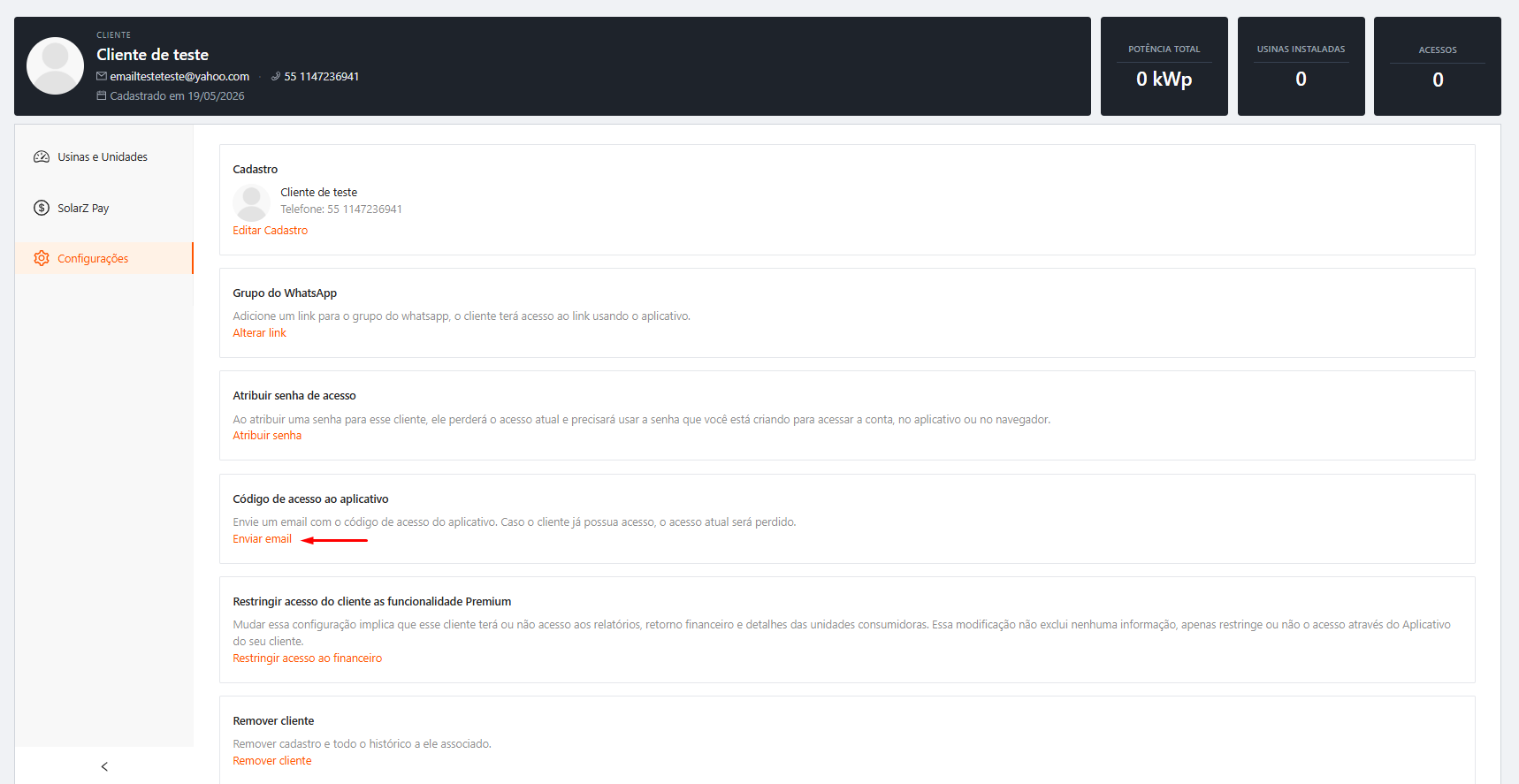Click the header phone number 55 1147236941
The width and height of the screenshot is (1519, 784).
point(322,77)
